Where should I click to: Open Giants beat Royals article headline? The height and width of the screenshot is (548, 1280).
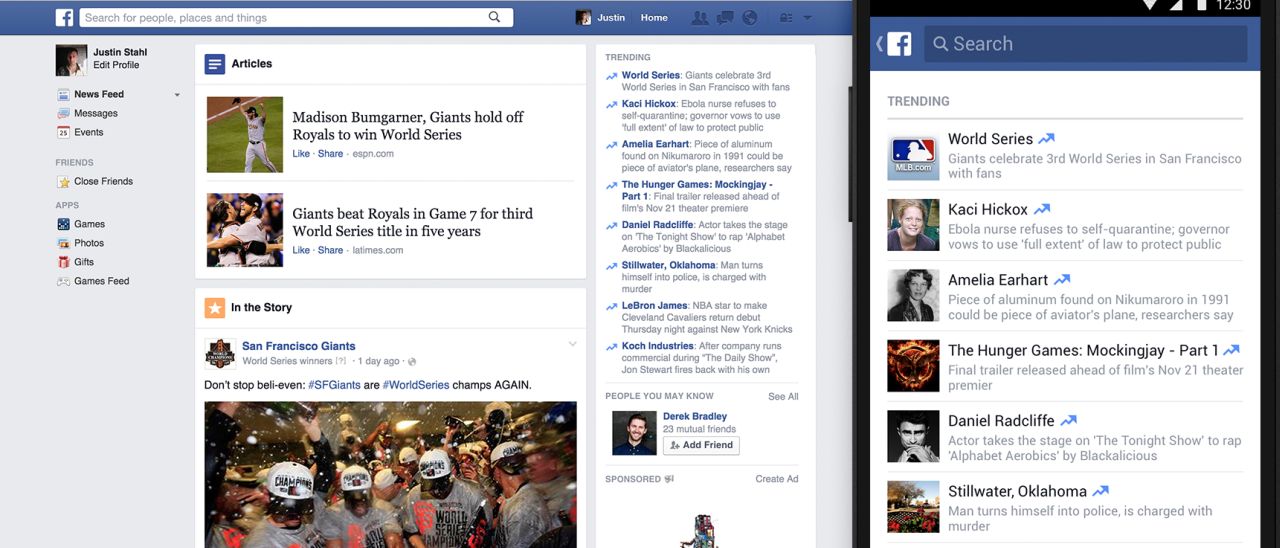(413, 222)
